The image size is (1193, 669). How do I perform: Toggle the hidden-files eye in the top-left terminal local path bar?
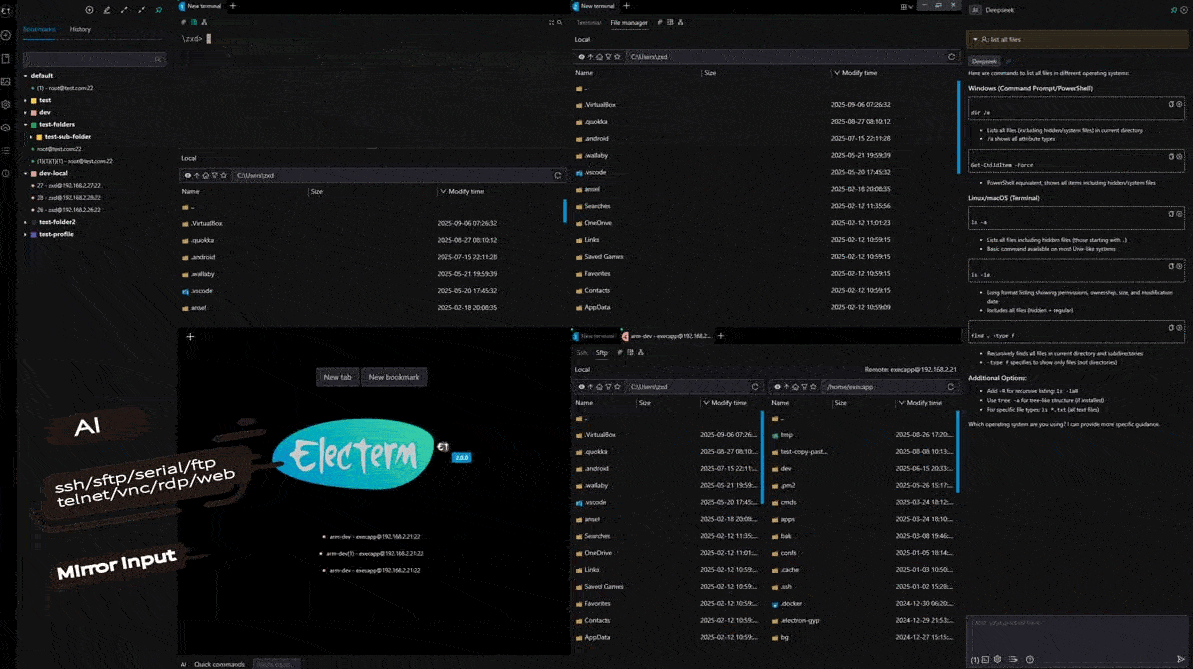coord(188,175)
